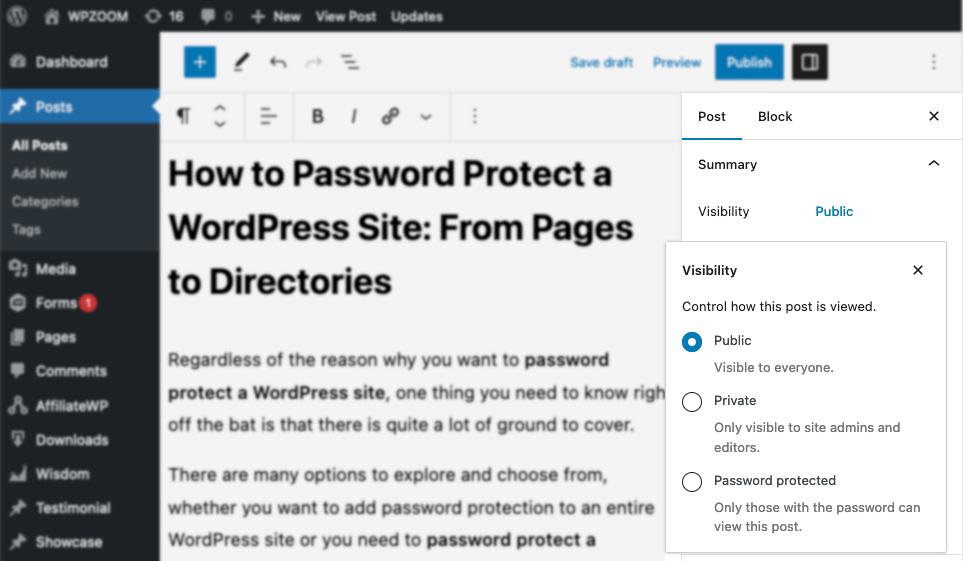
Task: Select the Private radio option
Action: click(x=692, y=402)
